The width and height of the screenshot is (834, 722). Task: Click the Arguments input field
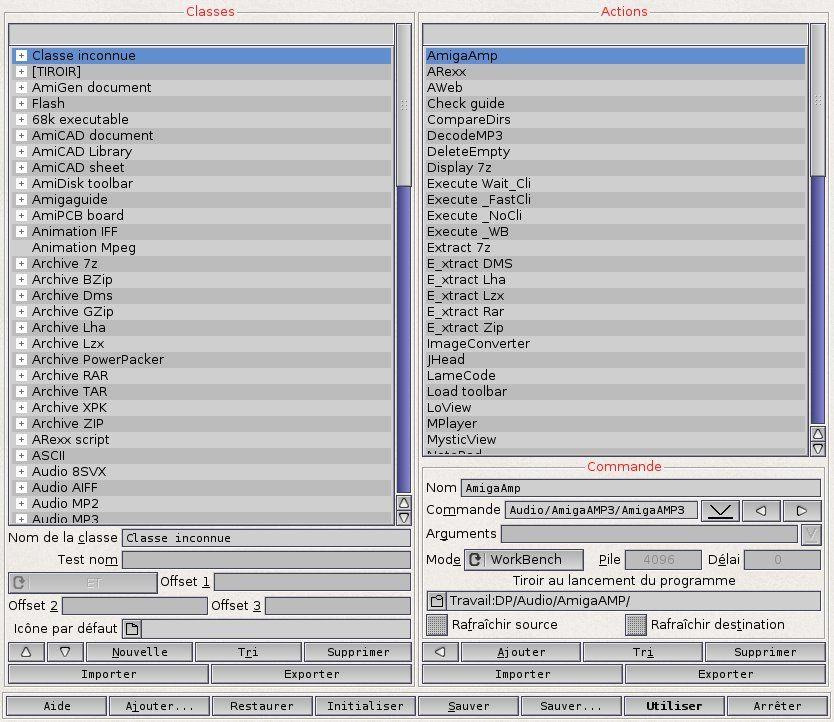tap(649, 534)
